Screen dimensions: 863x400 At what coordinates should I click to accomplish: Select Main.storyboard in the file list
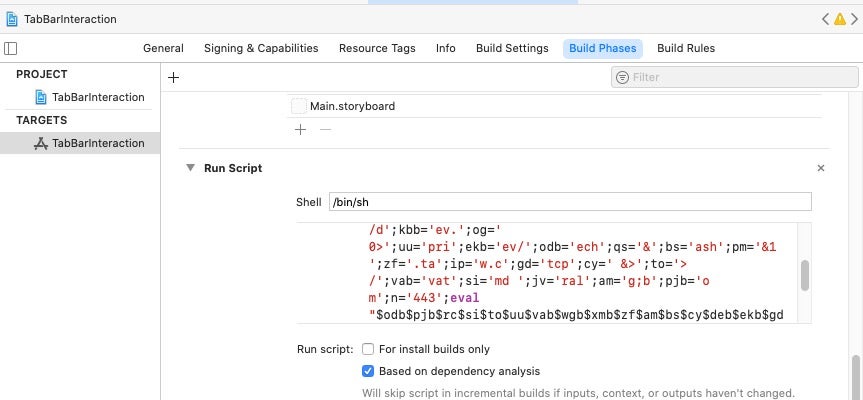tap(352, 106)
